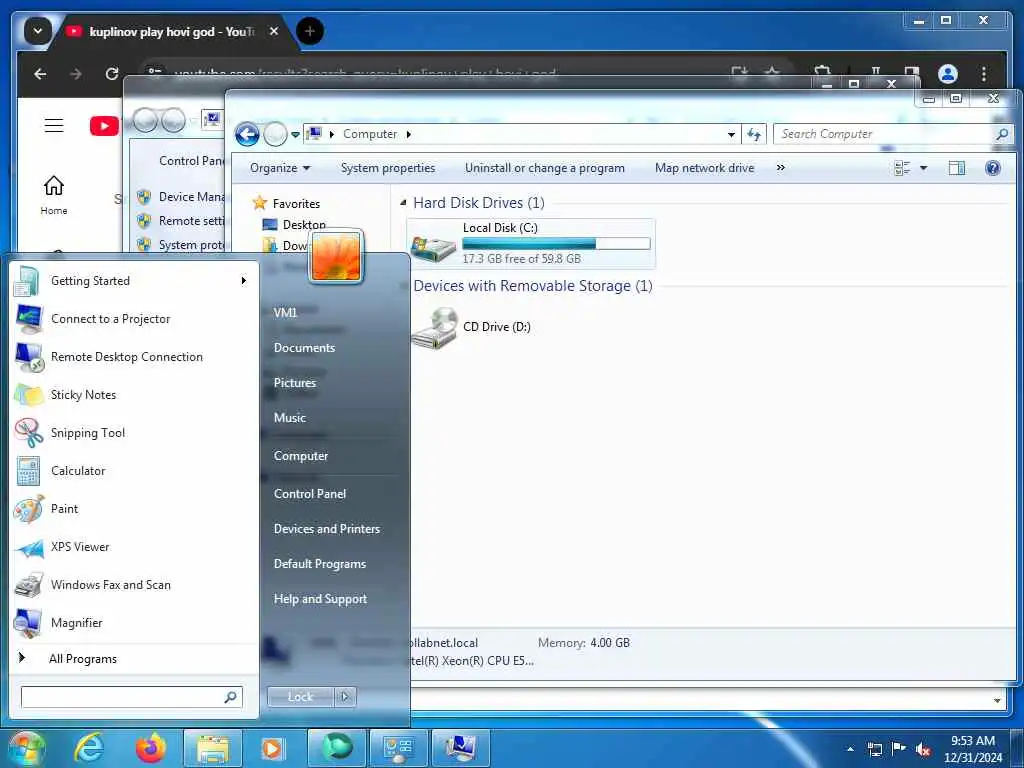Click Computer breadcrumb in address bar
This screenshot has width=1024, height=768.
click(x=370, y=134)
